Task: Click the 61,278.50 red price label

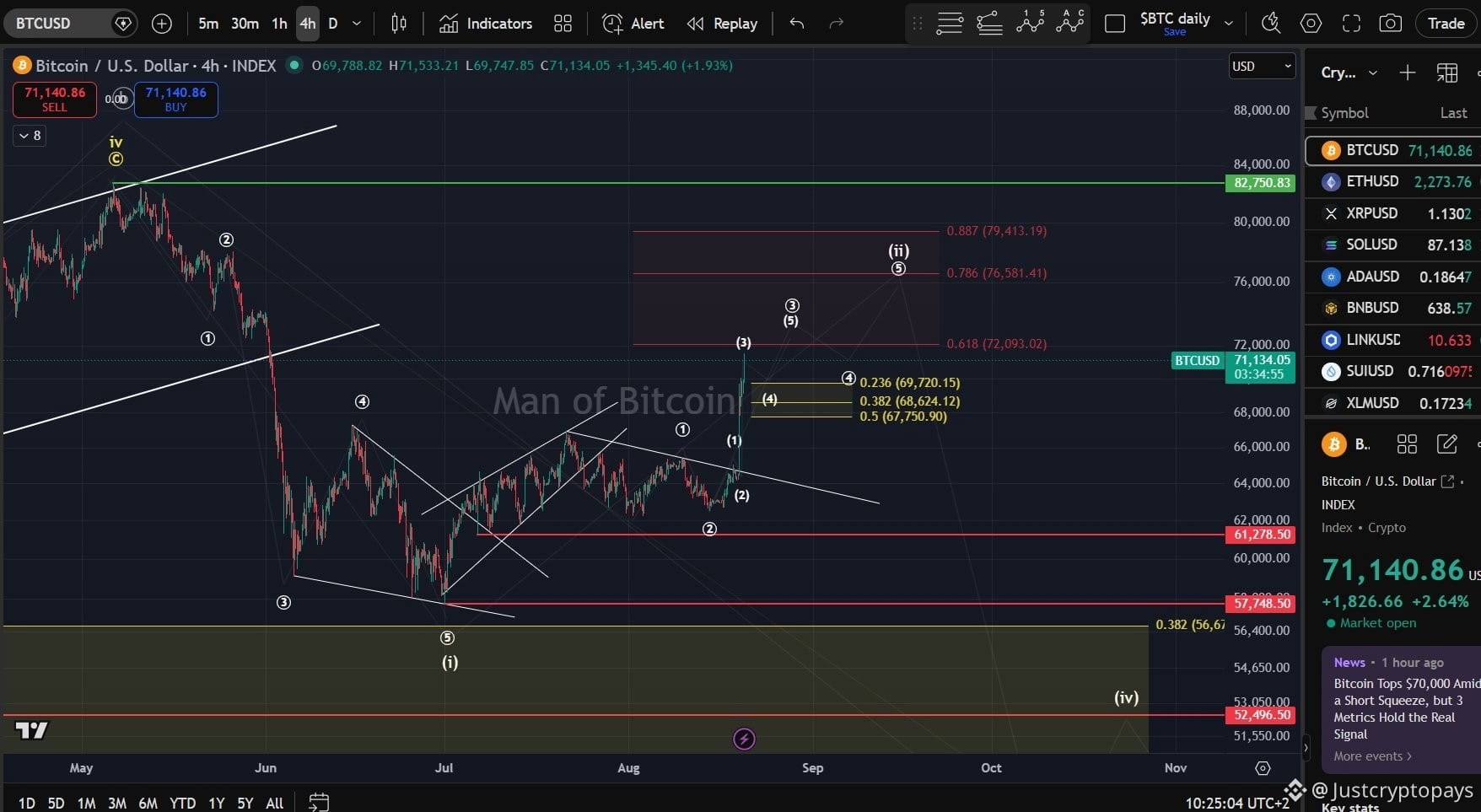Action: (1262, 535)
